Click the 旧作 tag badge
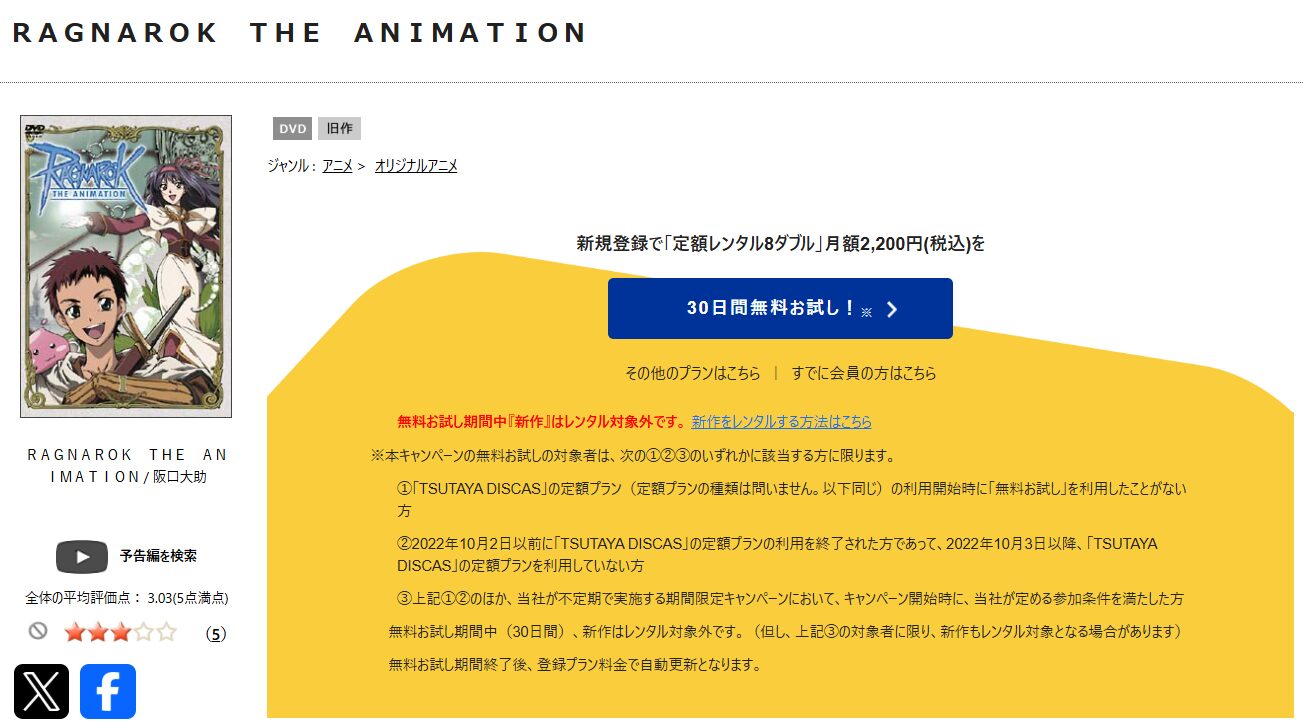Image resolution: width=1303 pixels, height=727 pixels. click(x=339, y=129)
